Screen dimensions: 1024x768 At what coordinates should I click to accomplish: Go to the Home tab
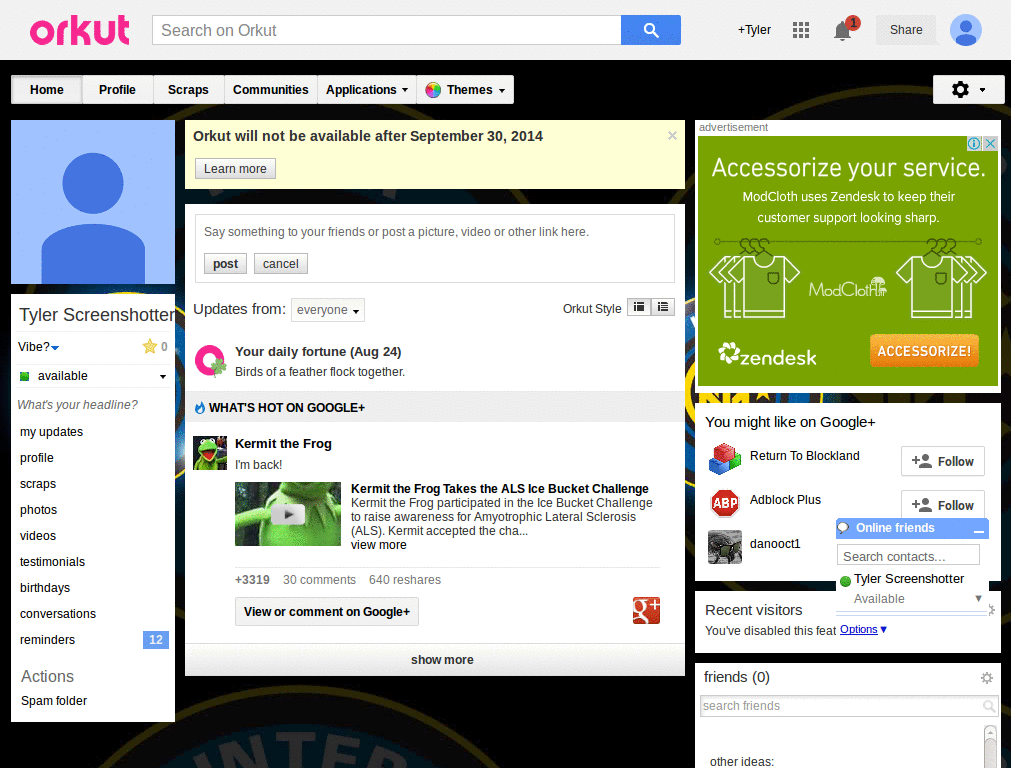pos(46,89)
